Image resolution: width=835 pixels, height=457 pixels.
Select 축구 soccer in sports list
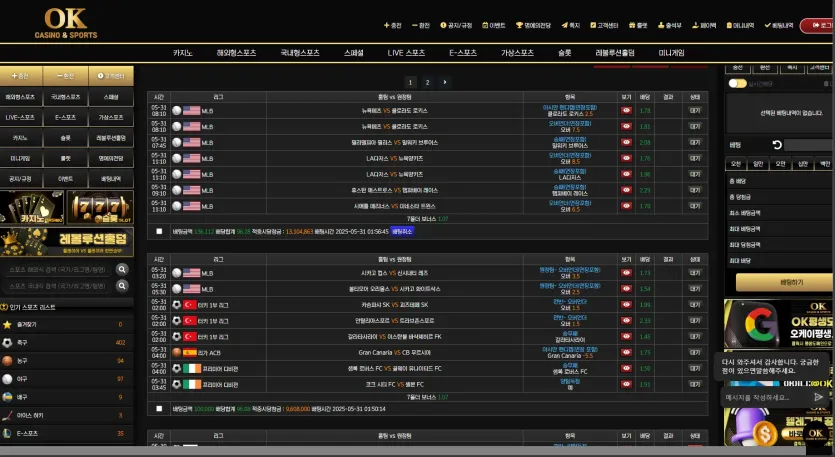coord(67,342)
